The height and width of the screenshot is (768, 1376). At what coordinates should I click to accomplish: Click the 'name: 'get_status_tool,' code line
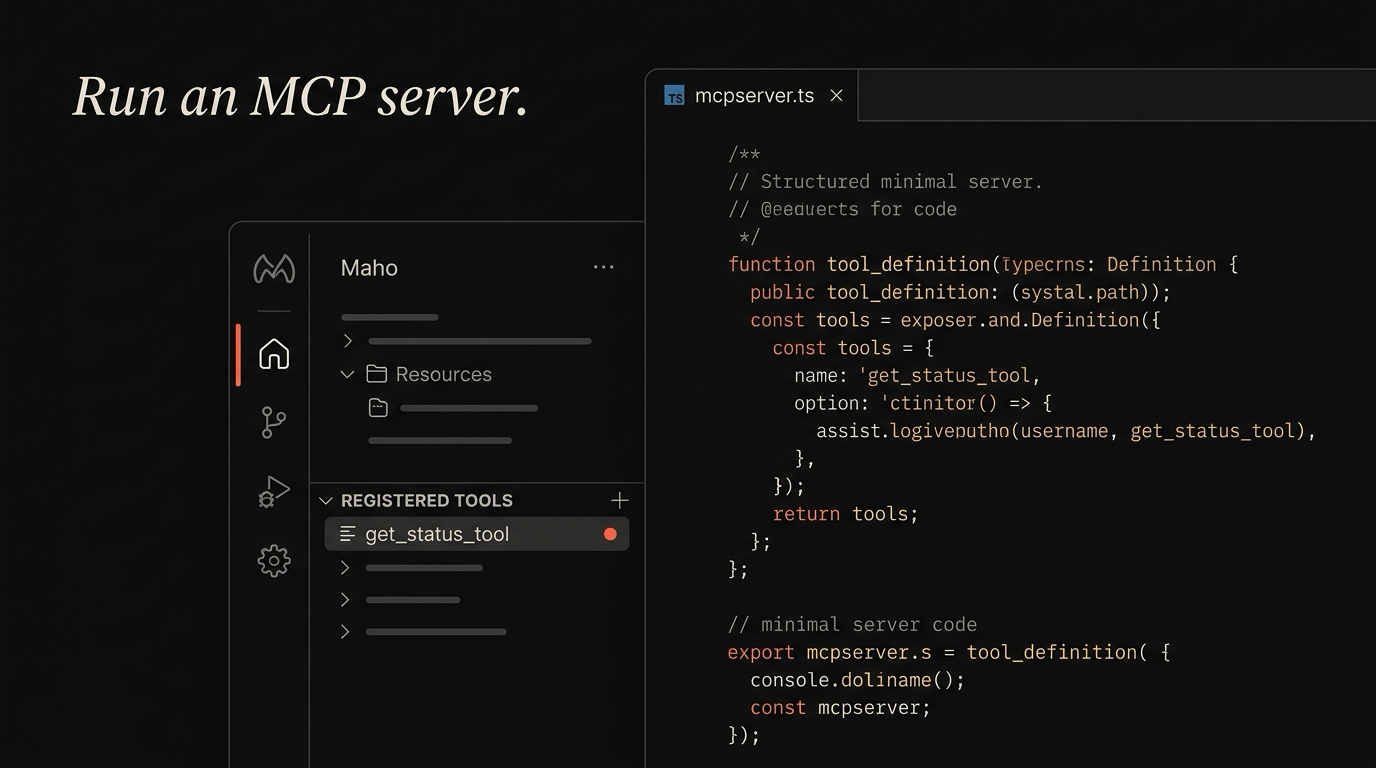tap(917, 375)
